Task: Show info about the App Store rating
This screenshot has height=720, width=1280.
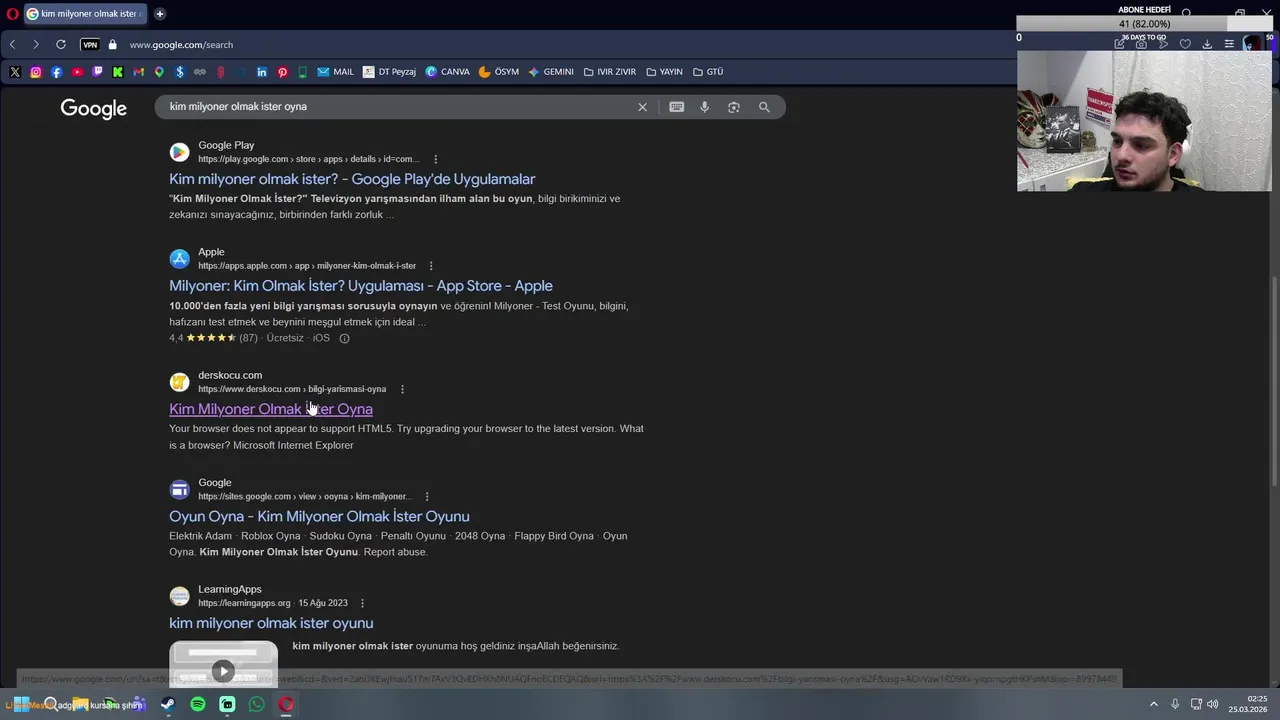Action: click(x=344, y=338)
